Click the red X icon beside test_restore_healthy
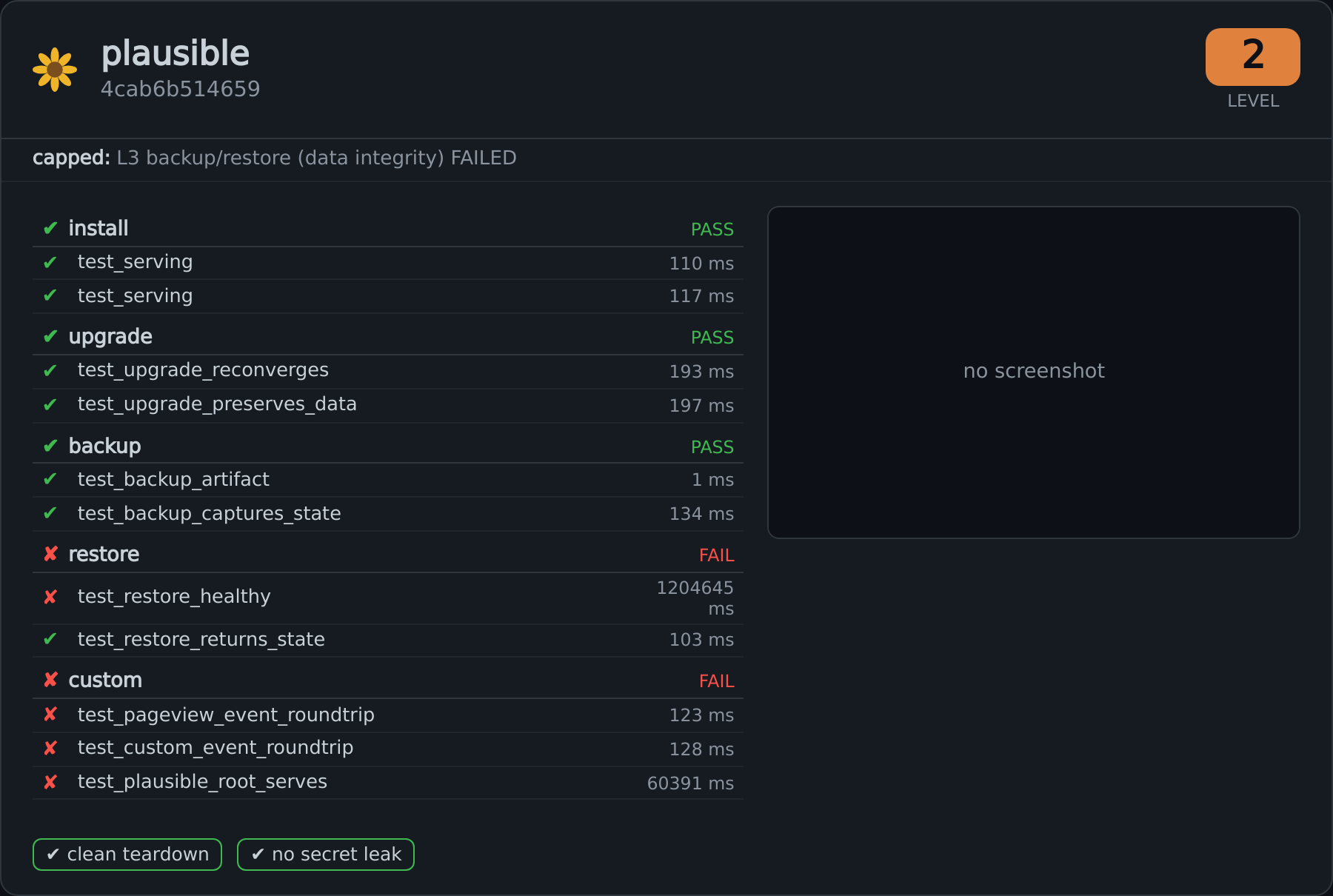This screenshot has height=896, width=1333. (50, 597)
